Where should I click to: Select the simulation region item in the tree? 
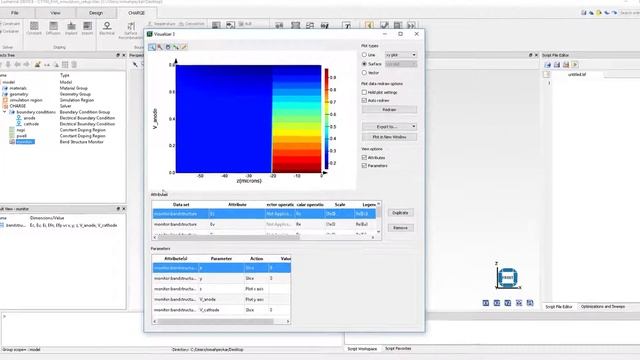click(26, 100)
